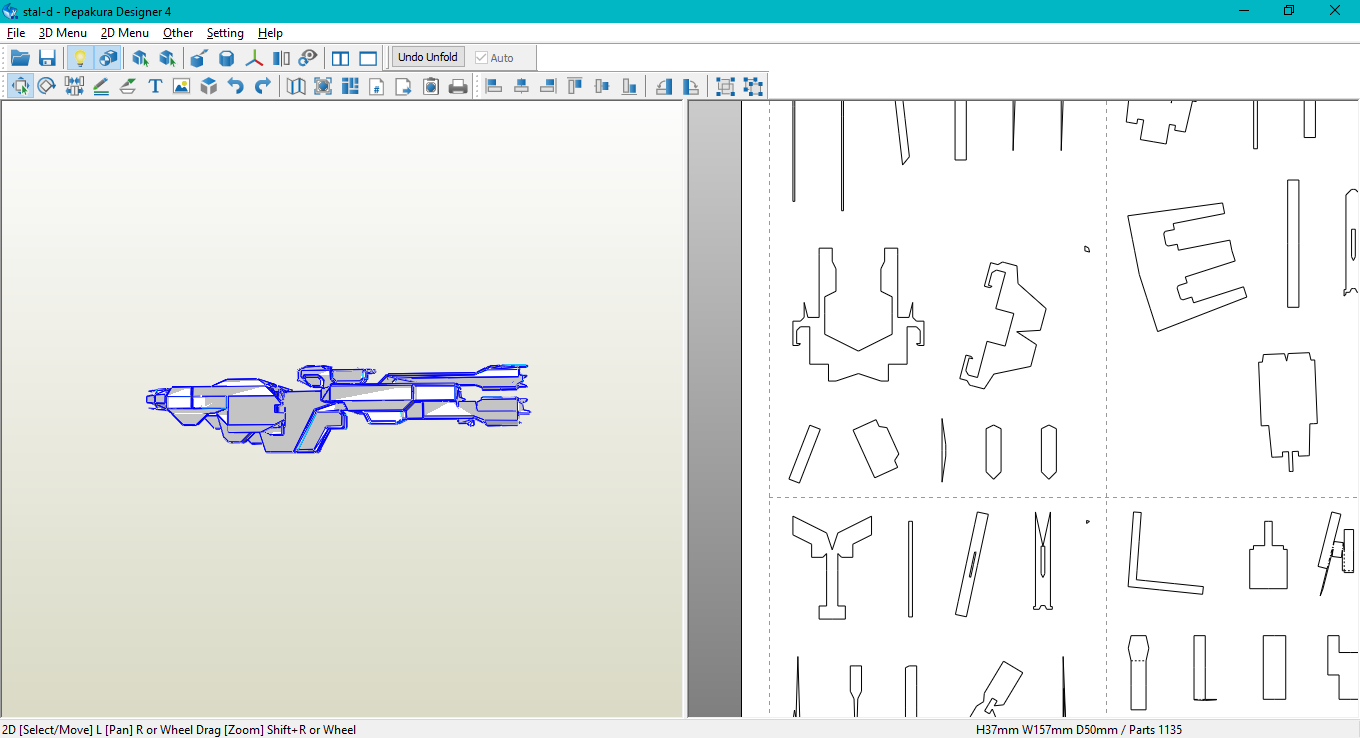Toggle the texture display spheres button
The image size is (1360, 738).
[x=108, y=58]
